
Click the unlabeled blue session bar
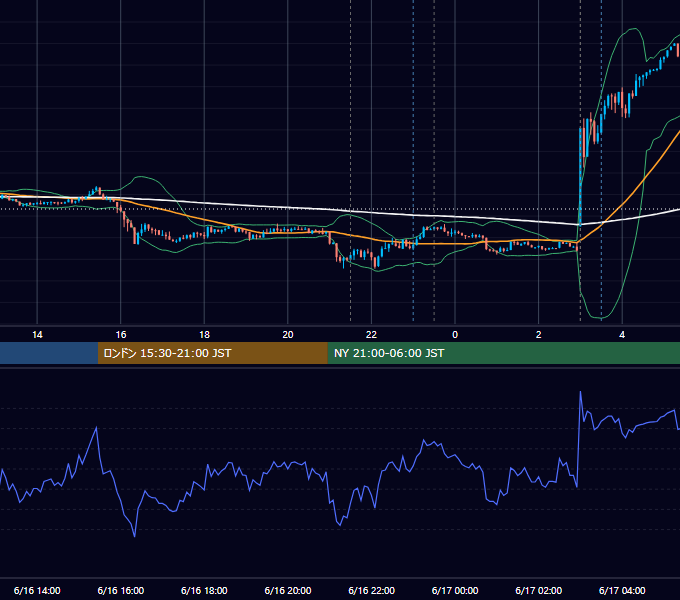[x=49, y=353]
